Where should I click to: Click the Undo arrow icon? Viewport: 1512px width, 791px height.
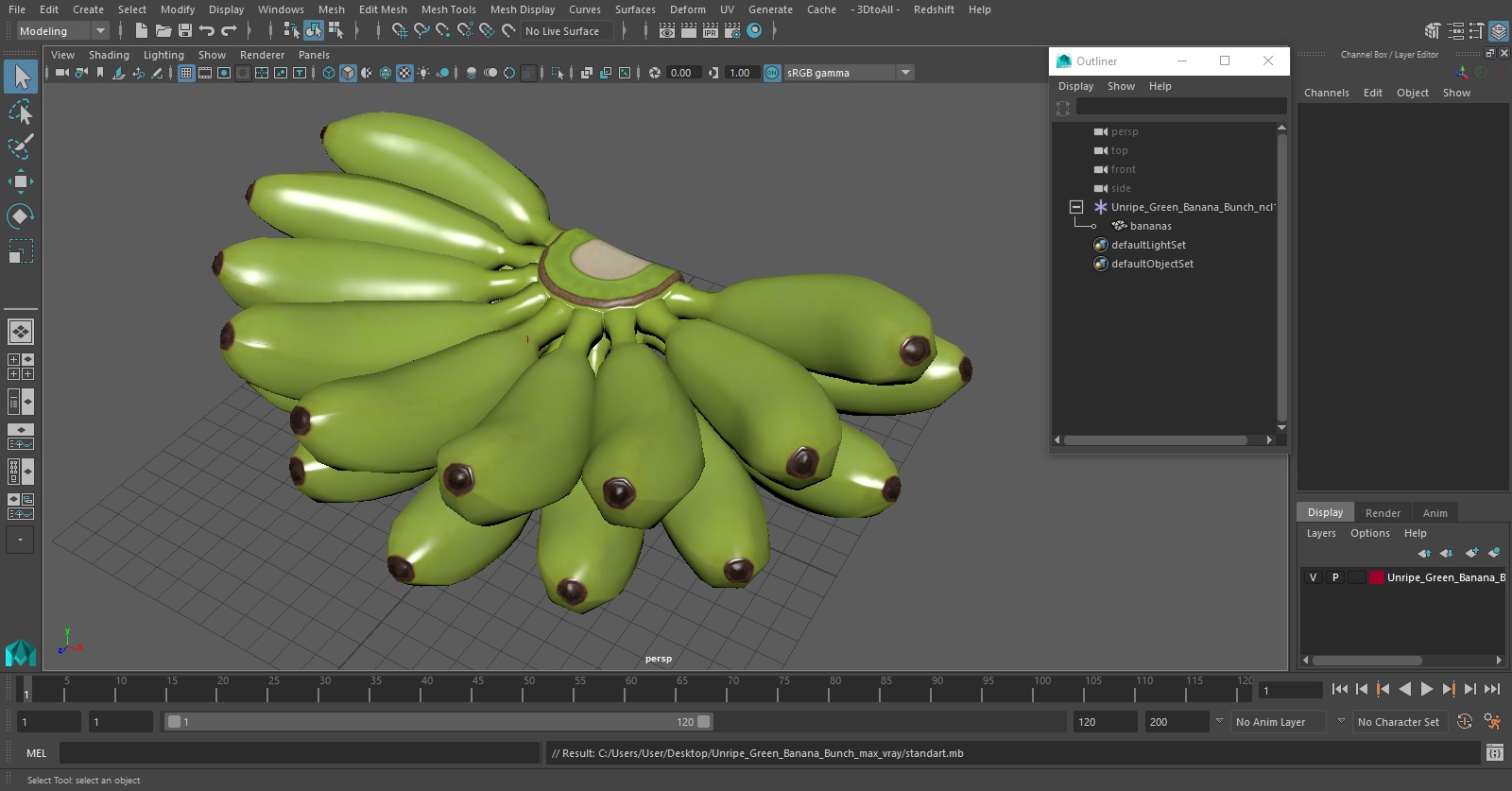(x=206, y=31)
